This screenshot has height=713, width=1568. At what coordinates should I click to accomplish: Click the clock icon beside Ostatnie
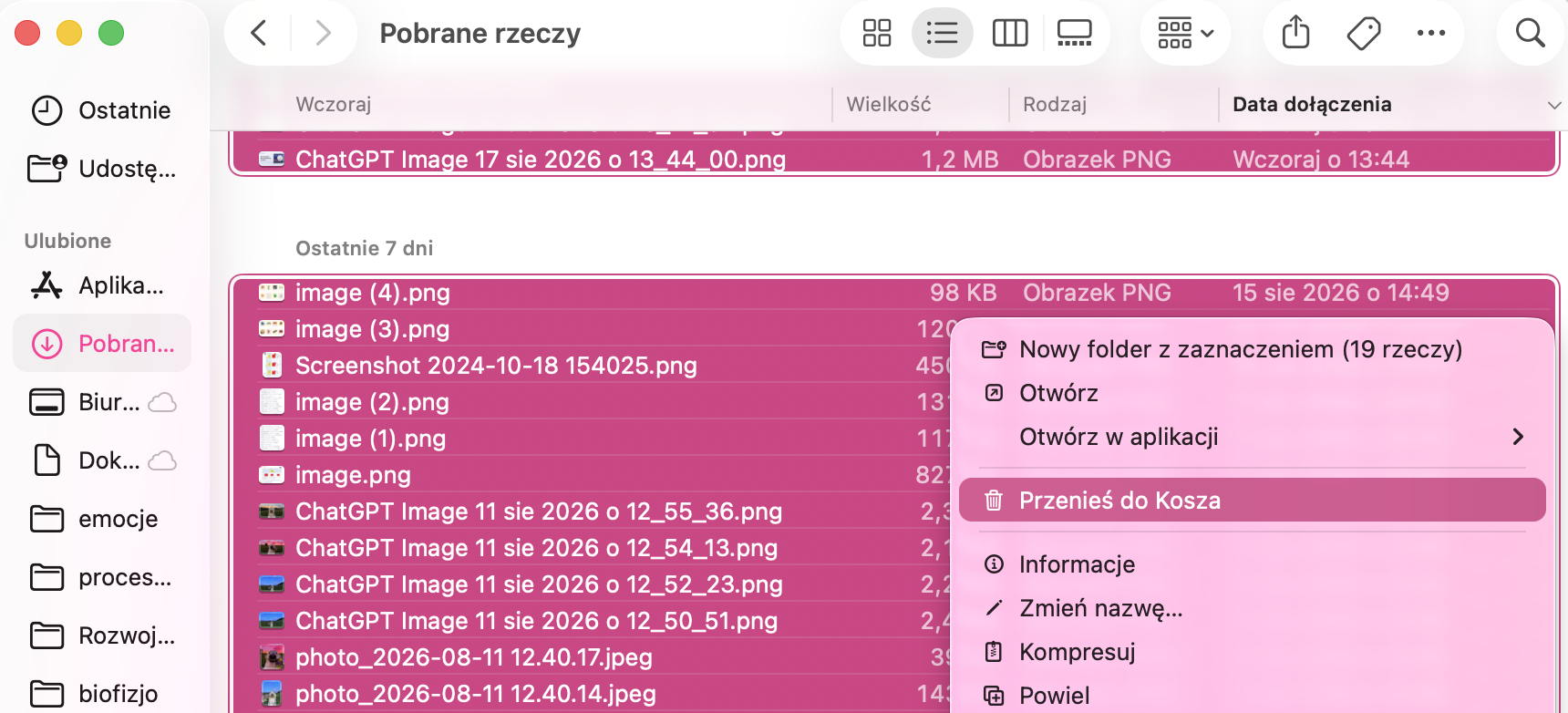(47, 110)
